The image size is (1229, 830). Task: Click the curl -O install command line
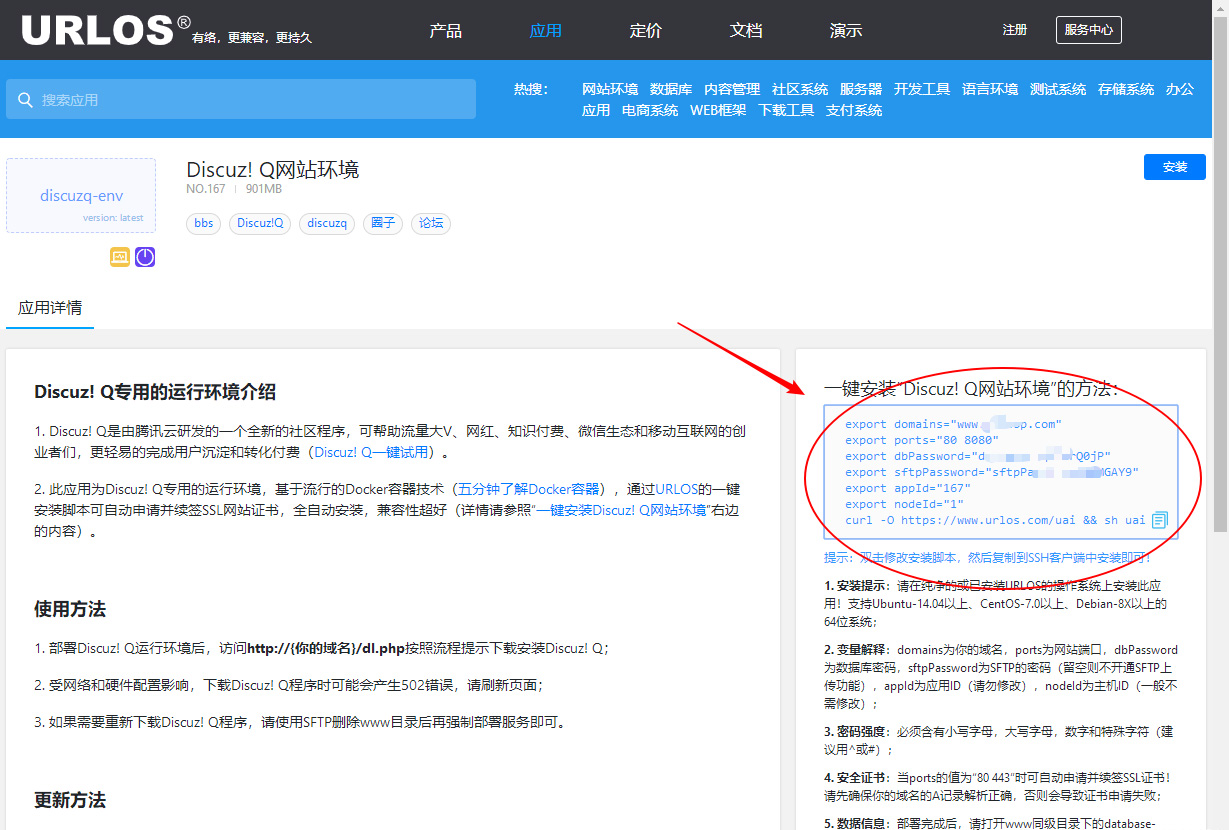click(995, 520)
